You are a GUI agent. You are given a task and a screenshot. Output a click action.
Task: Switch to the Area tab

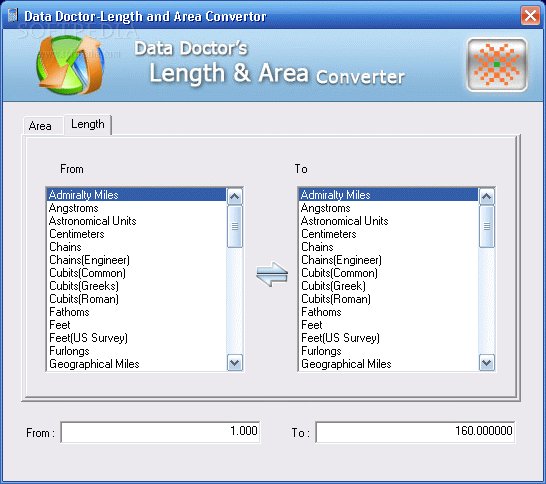click(40, 126)
